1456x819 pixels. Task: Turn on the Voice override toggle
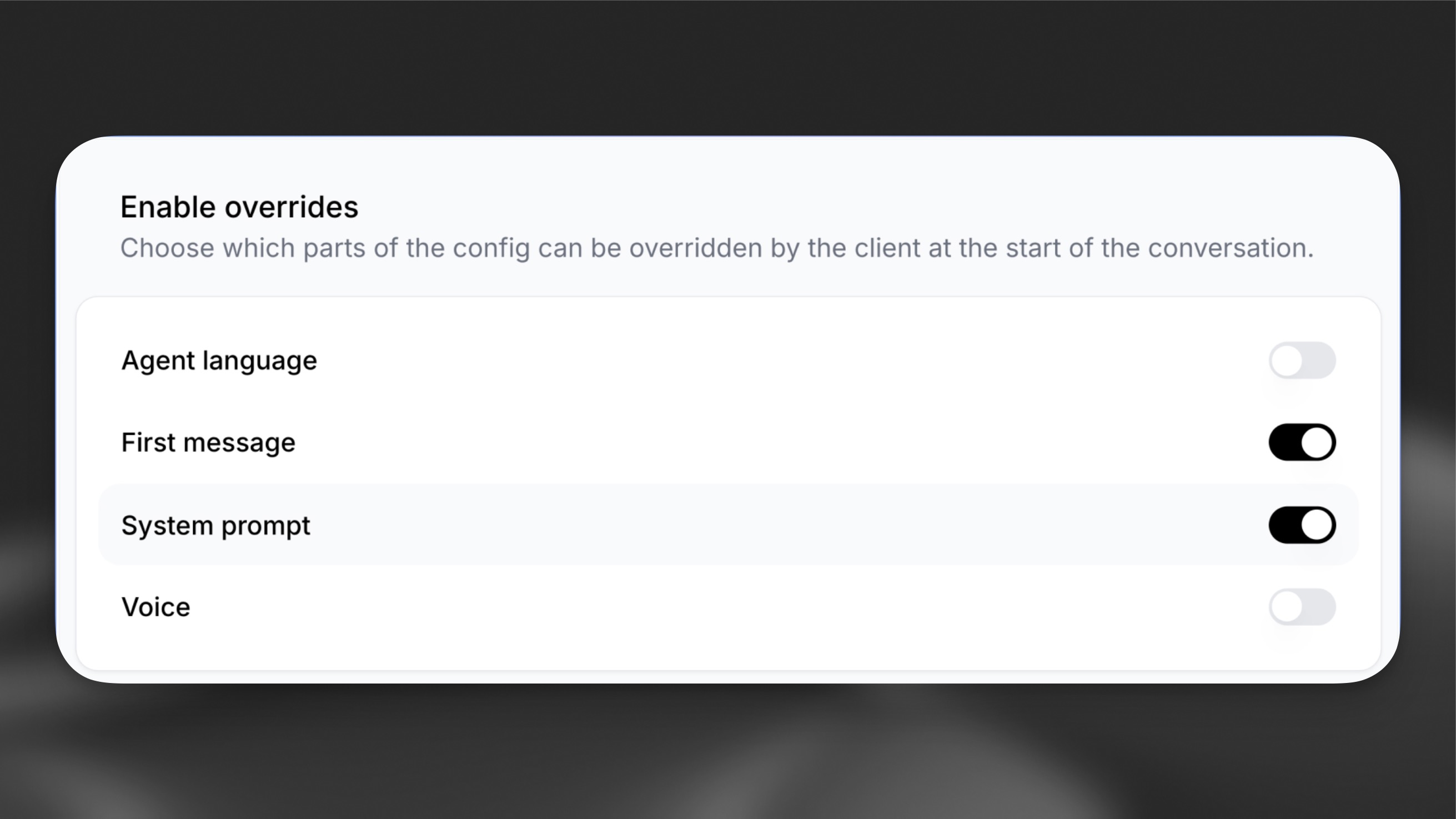pos(1302,606)
